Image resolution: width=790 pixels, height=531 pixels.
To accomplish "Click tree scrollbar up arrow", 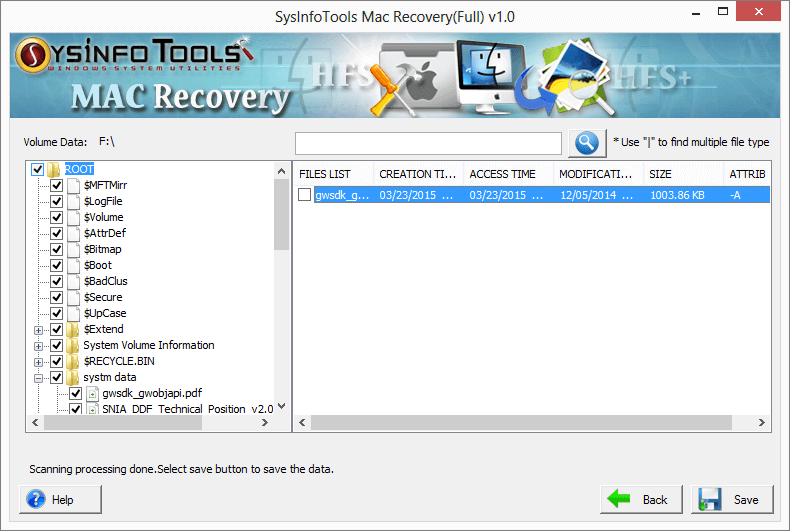I will 282,171.
